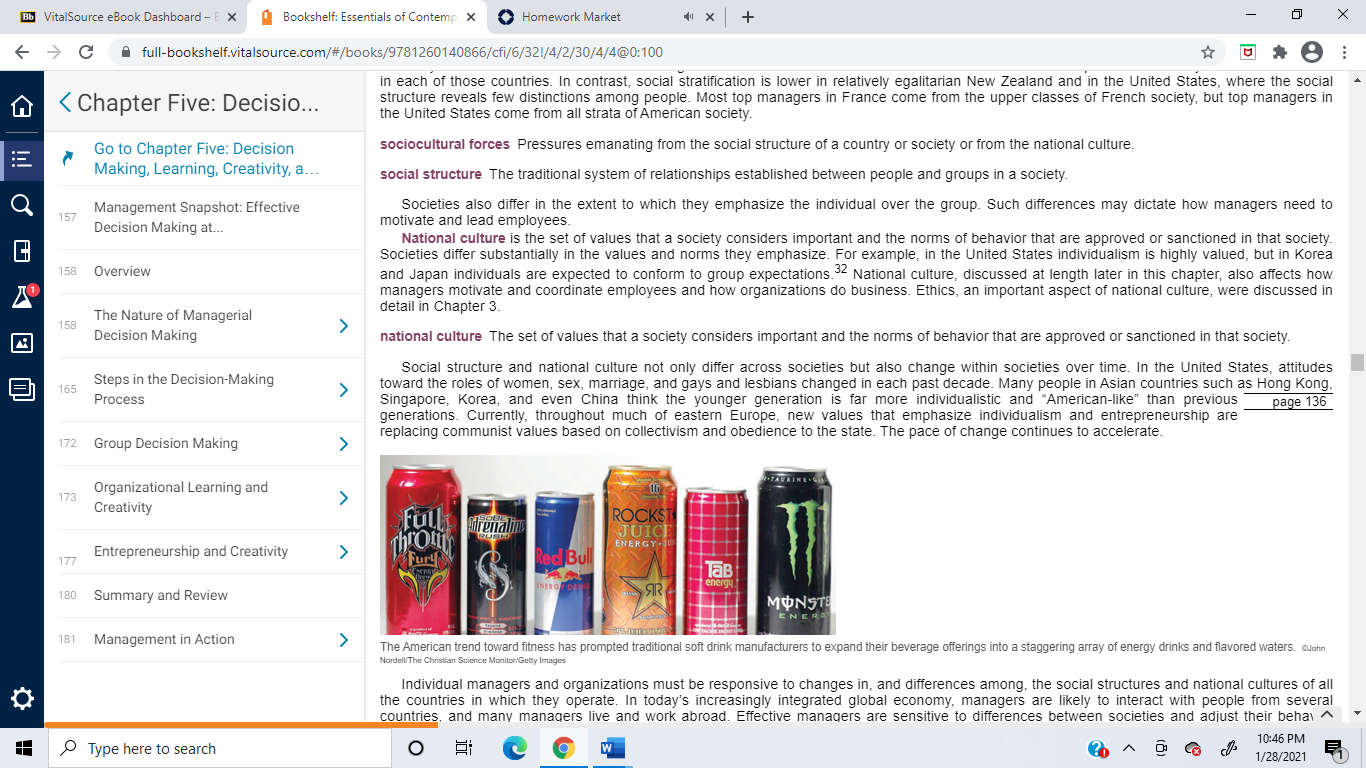
Task: Open the flask icon with notification badge
Action: (22, 296)
